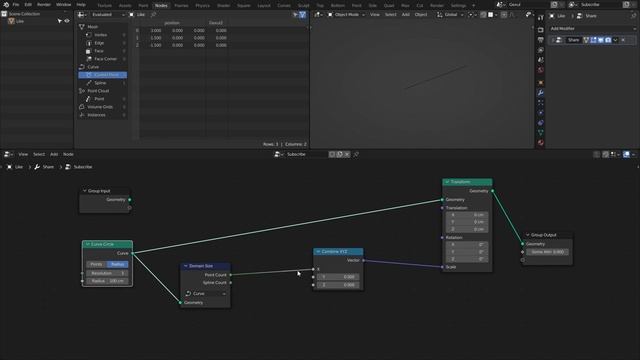Click the Blender logo menu
Image resolution: width=640 pixels, height=360 pixels.
[6, 4]
